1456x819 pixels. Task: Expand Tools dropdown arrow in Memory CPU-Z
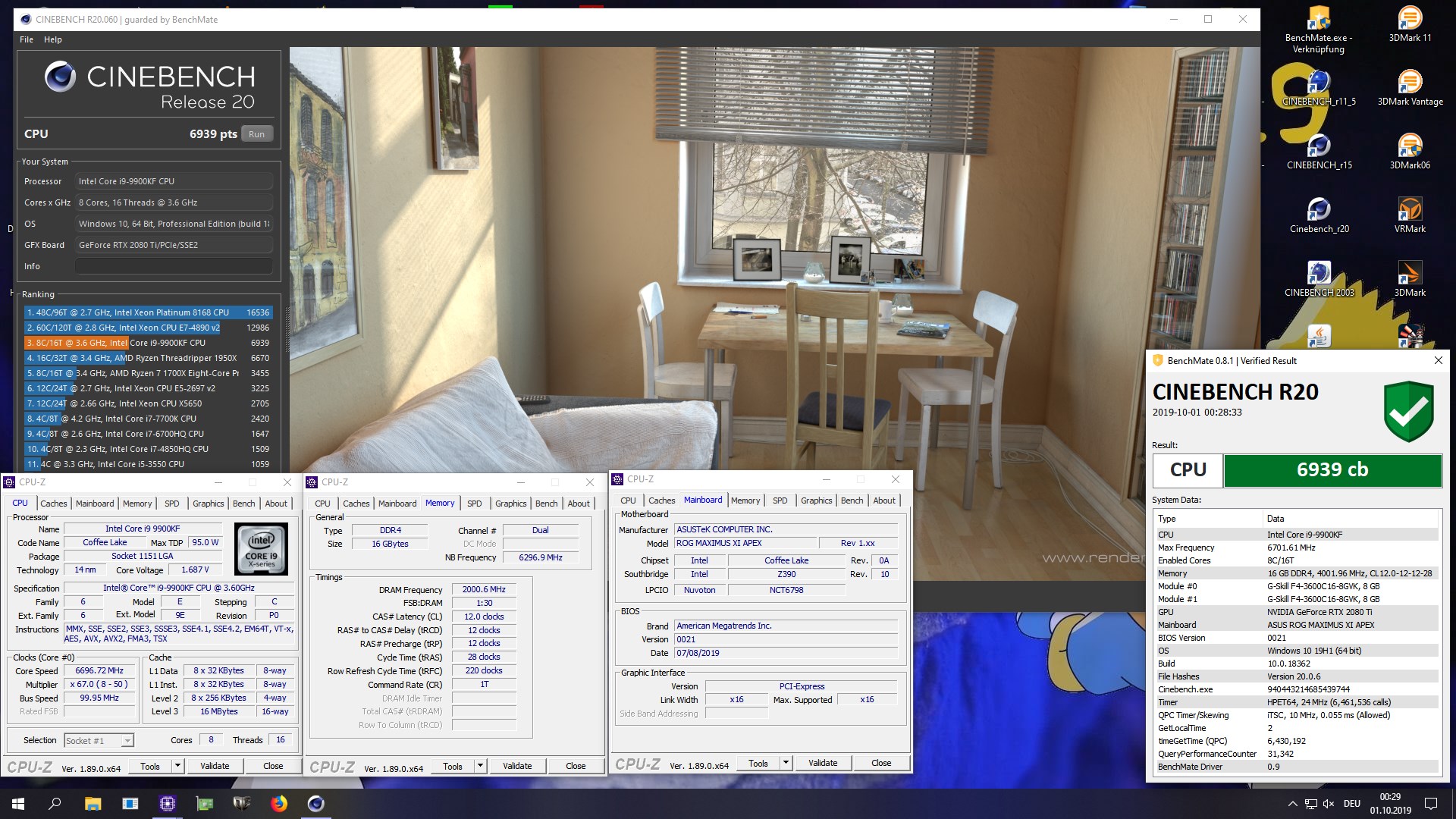[480, 766]
